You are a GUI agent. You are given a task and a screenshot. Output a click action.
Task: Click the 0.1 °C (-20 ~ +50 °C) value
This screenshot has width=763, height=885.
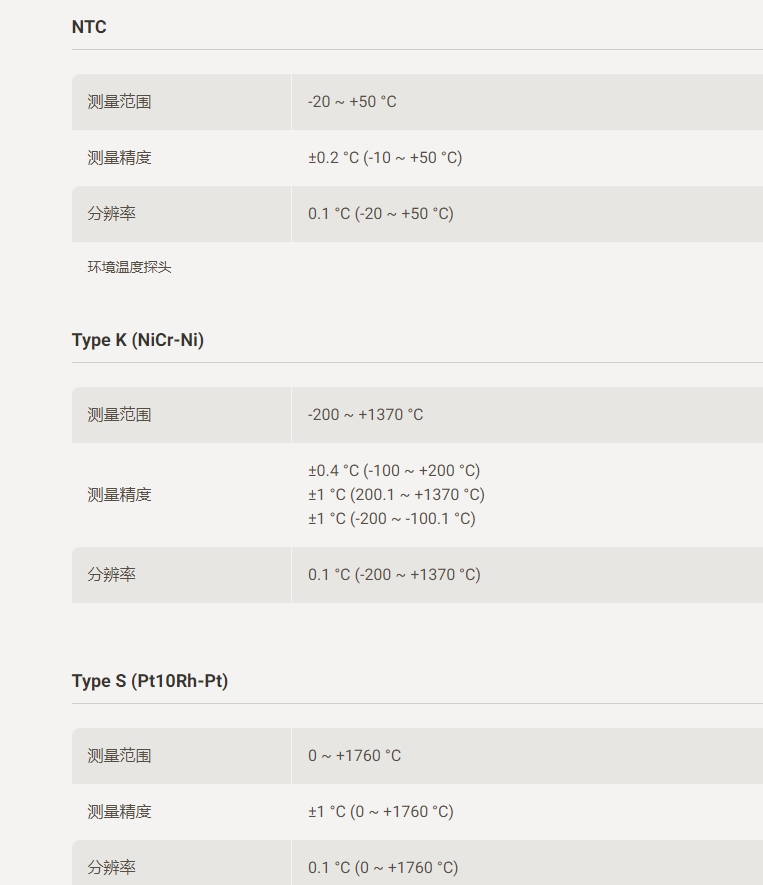point(381,214)
